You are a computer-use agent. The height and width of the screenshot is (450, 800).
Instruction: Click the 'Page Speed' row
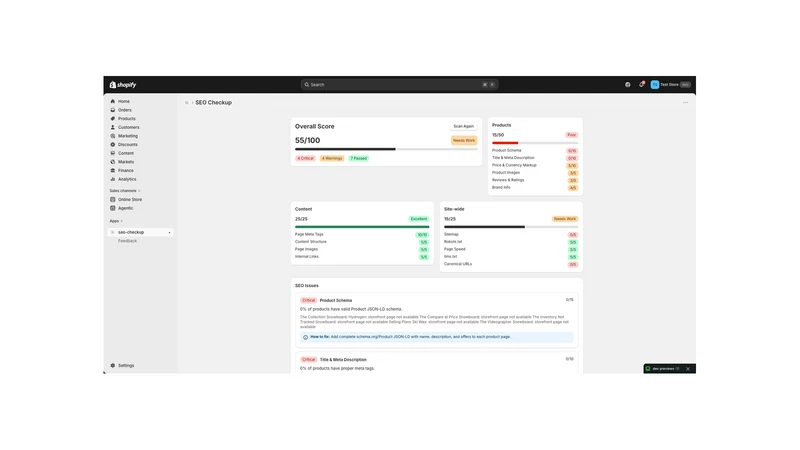[x=511, y=249]
